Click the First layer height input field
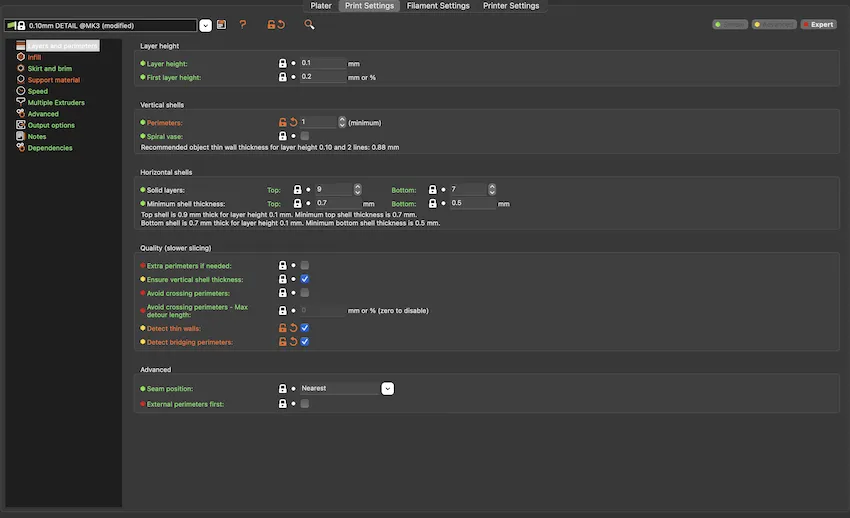 323,77
